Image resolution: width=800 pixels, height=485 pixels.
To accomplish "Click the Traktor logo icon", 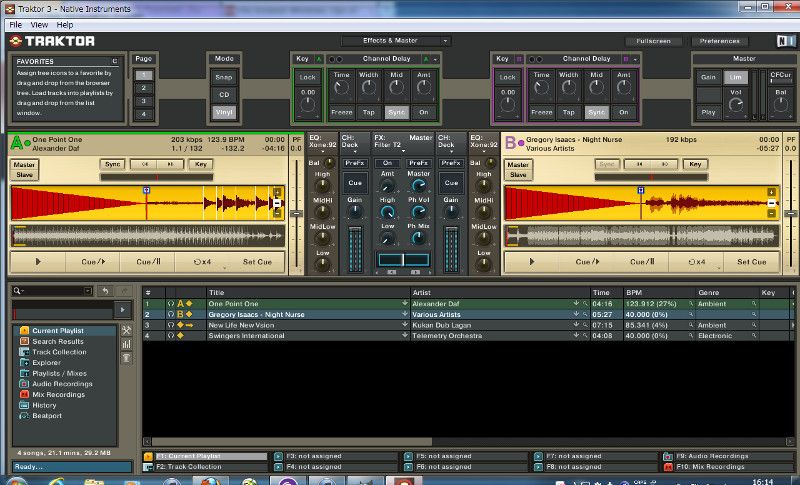I will (x=16, y=41).
